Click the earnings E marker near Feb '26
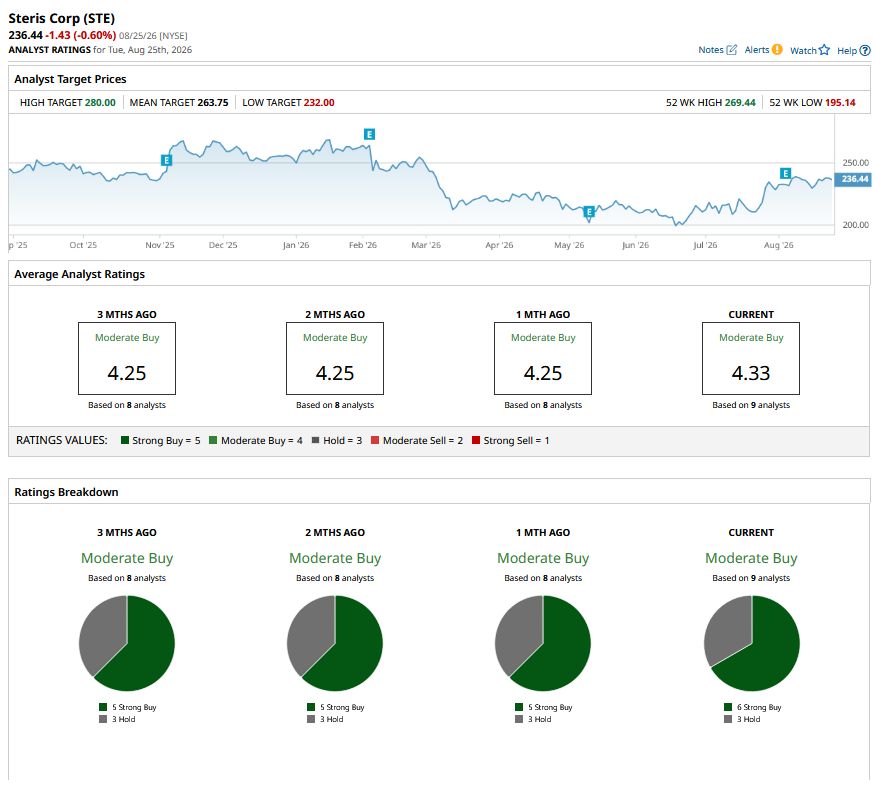The height and width of the screenshot is (788, 876). coord(369,134)
